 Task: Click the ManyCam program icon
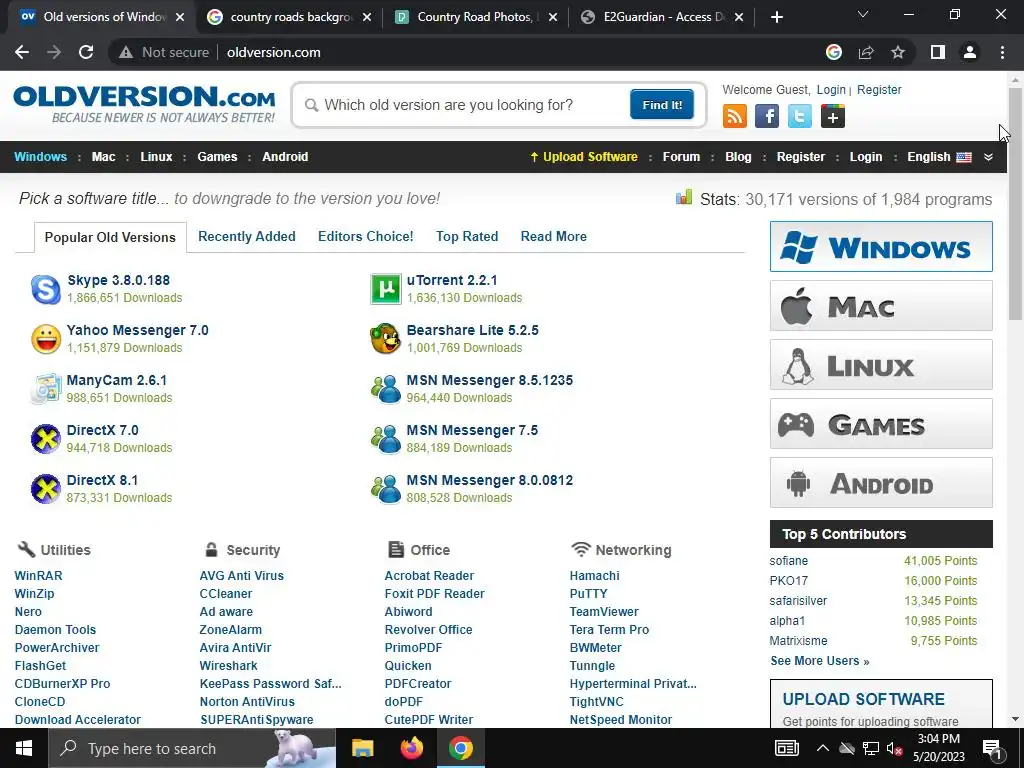[x=46, y=389]
